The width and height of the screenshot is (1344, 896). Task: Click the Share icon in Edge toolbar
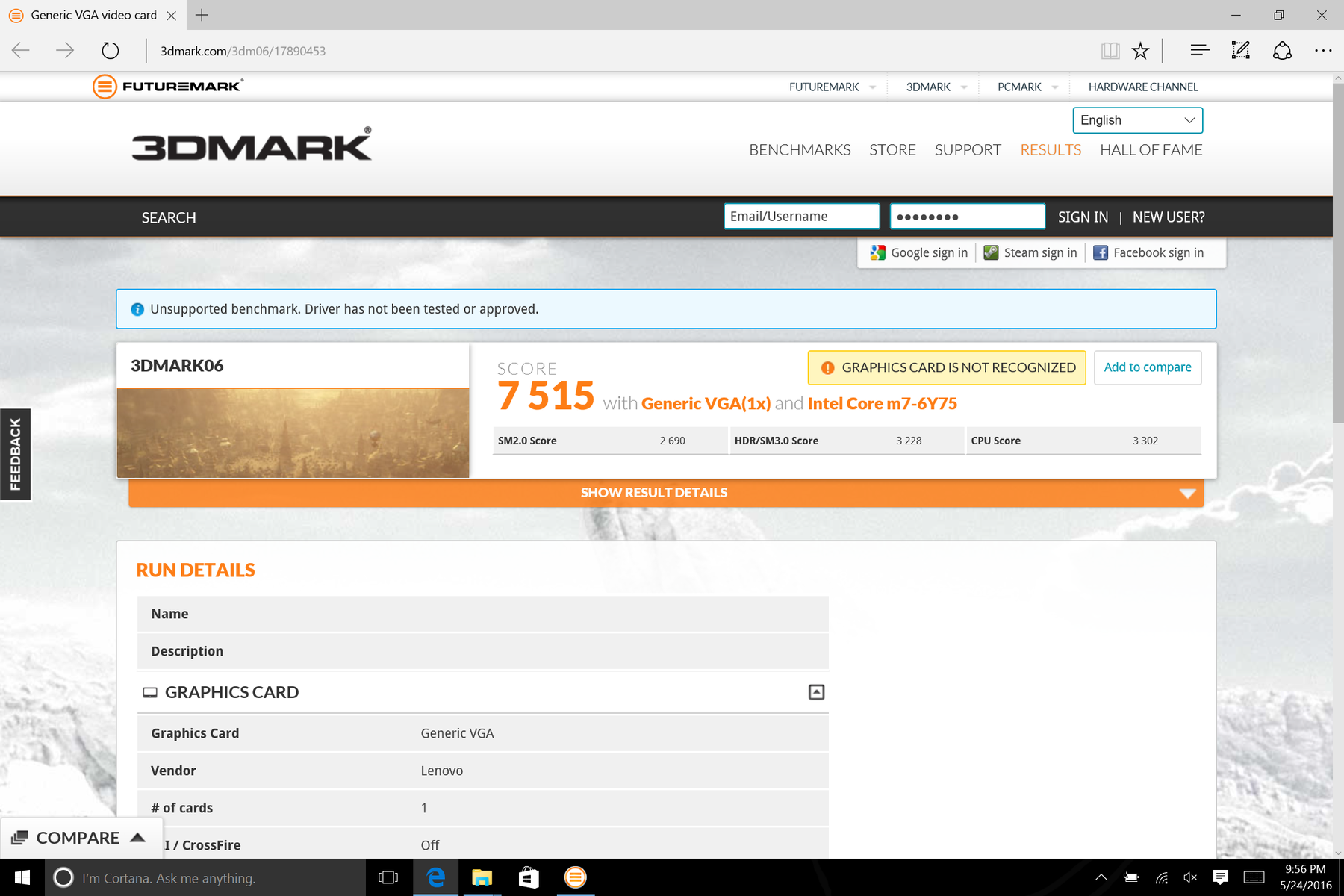tap(1282, 51)
